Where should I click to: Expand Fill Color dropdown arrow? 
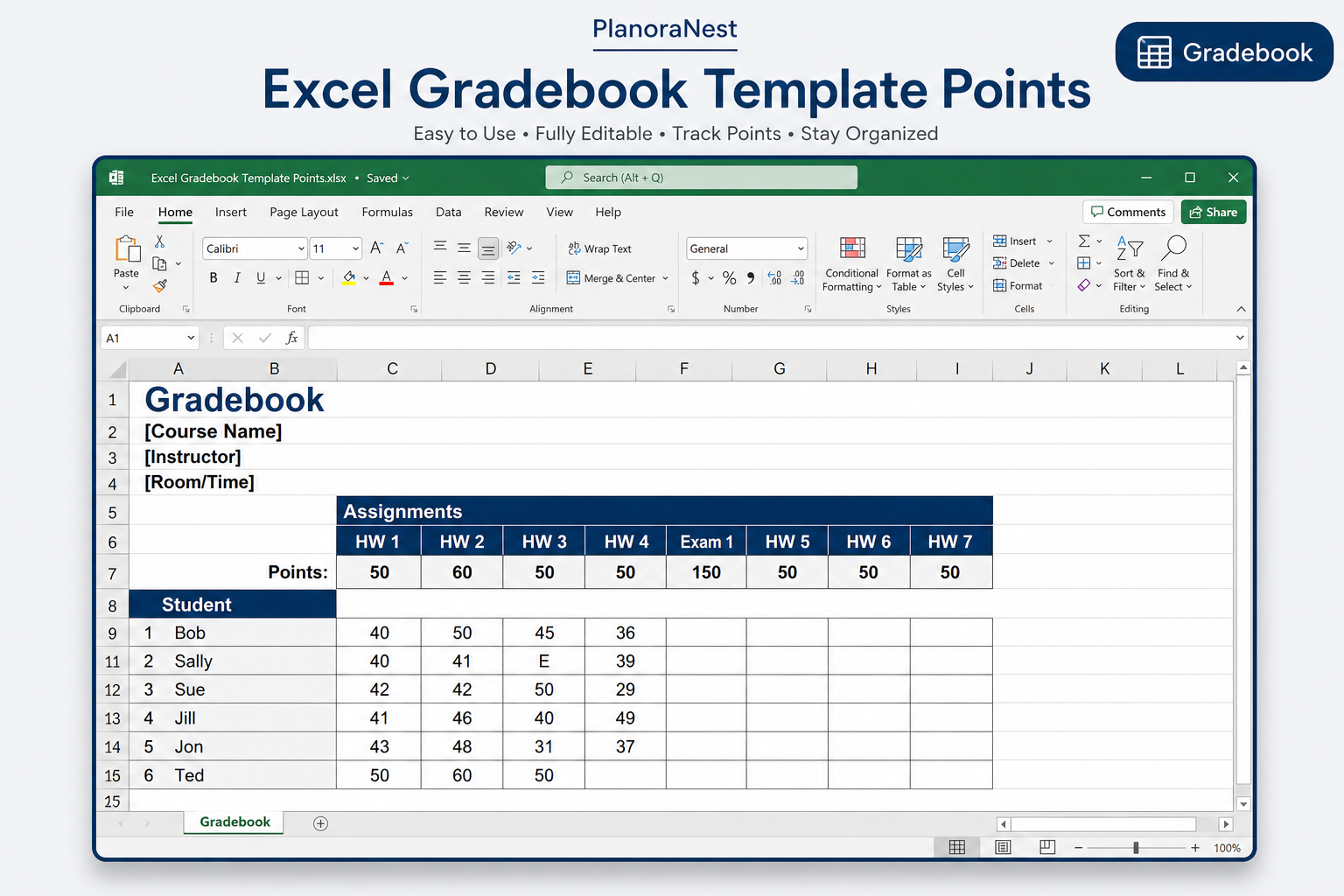(x=366, y=278)
